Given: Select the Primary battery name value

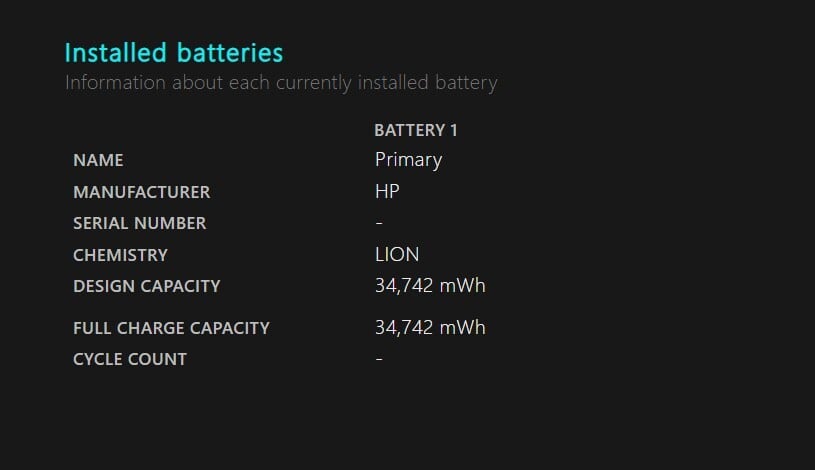Looking at the screenshot, I should coord(408,159).
